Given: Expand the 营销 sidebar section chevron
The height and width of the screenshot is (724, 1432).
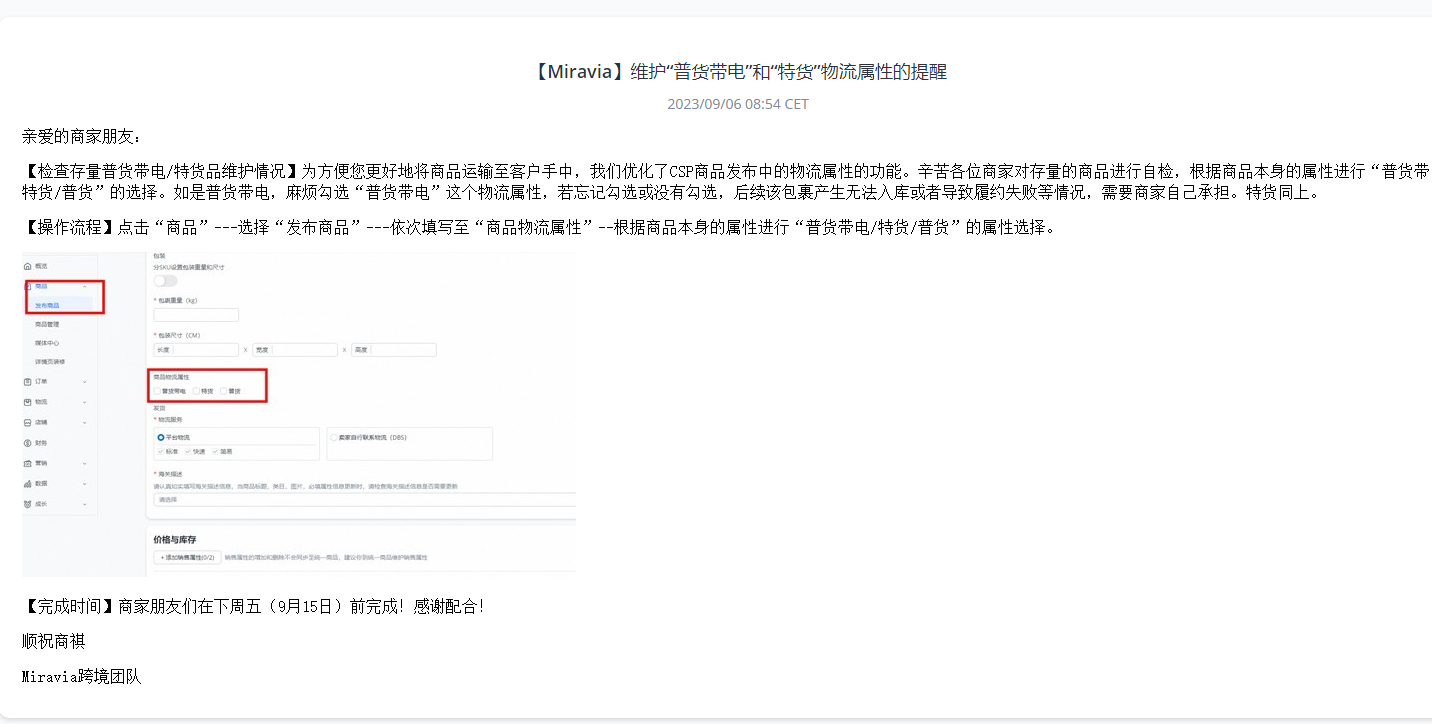Looking at the screenshot, I should click(x=84, y=463).
